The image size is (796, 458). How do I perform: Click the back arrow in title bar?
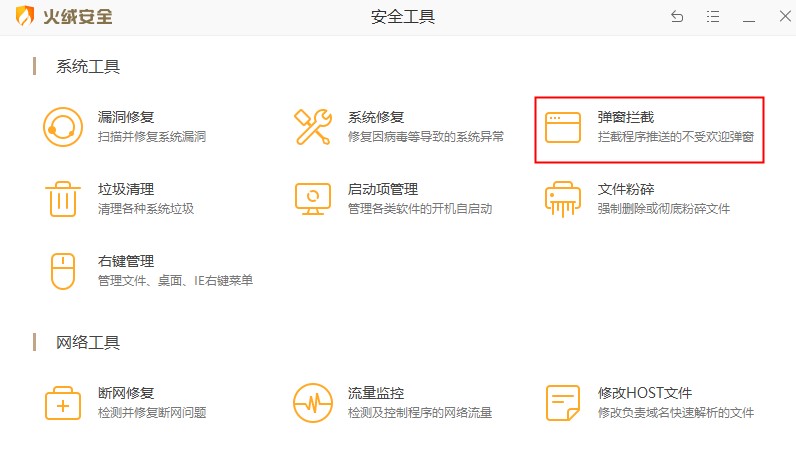677,17
